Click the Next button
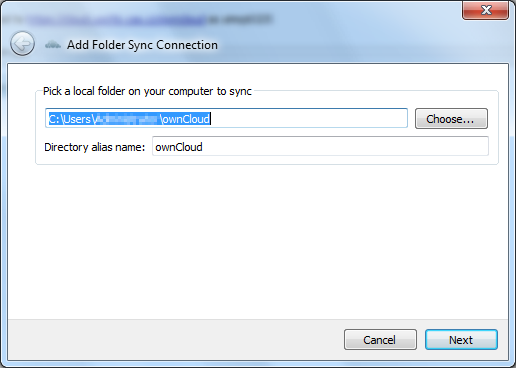 pyautogui.click(x=461, y=340)
